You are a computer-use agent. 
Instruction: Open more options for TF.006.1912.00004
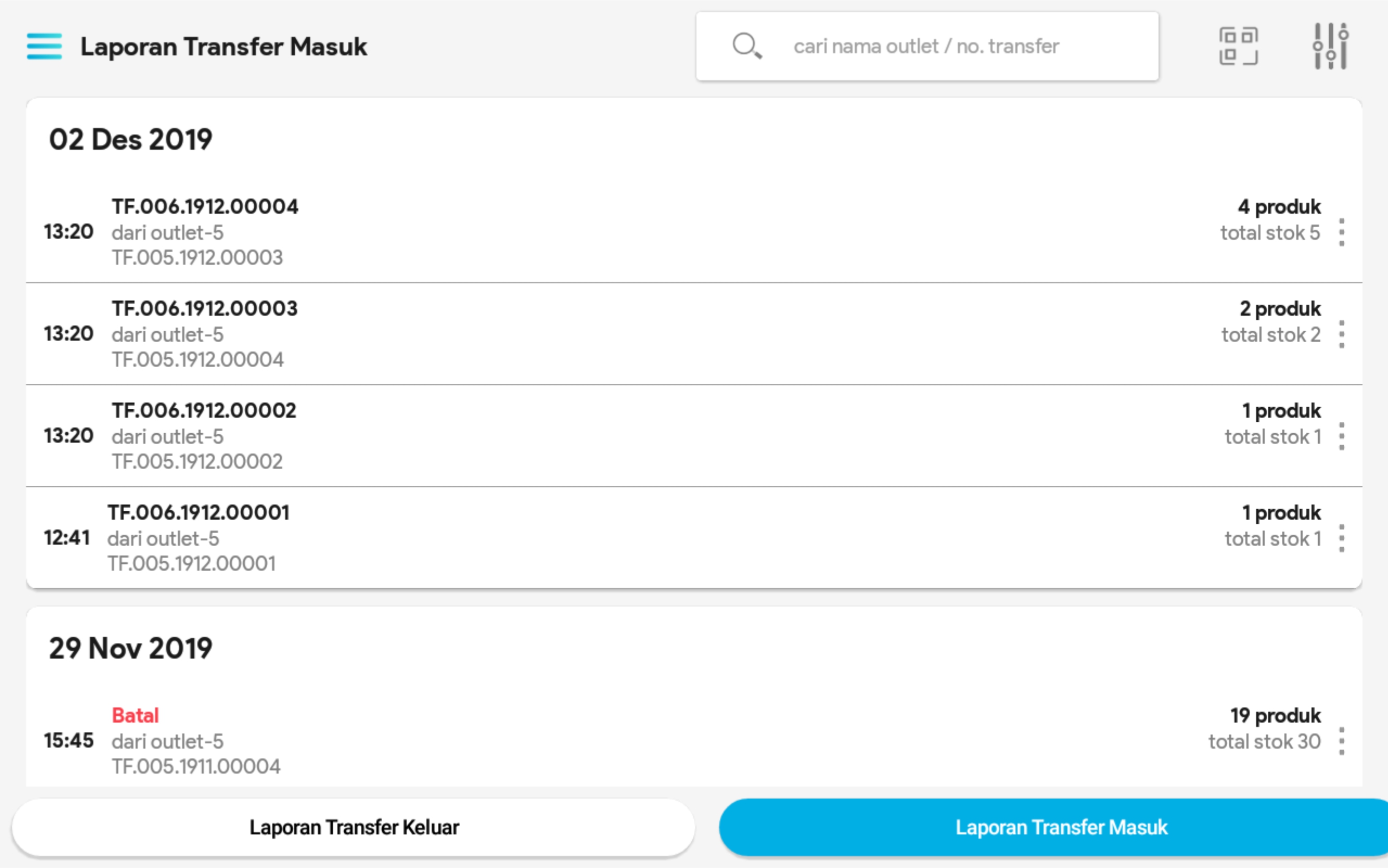1342,232
